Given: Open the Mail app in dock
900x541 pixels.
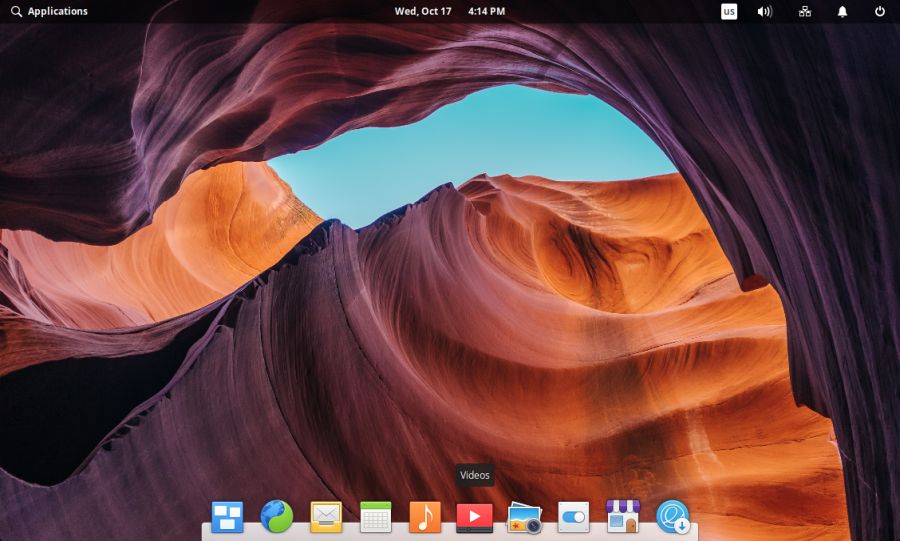Looking at the screenshot, I should (326, 517).
